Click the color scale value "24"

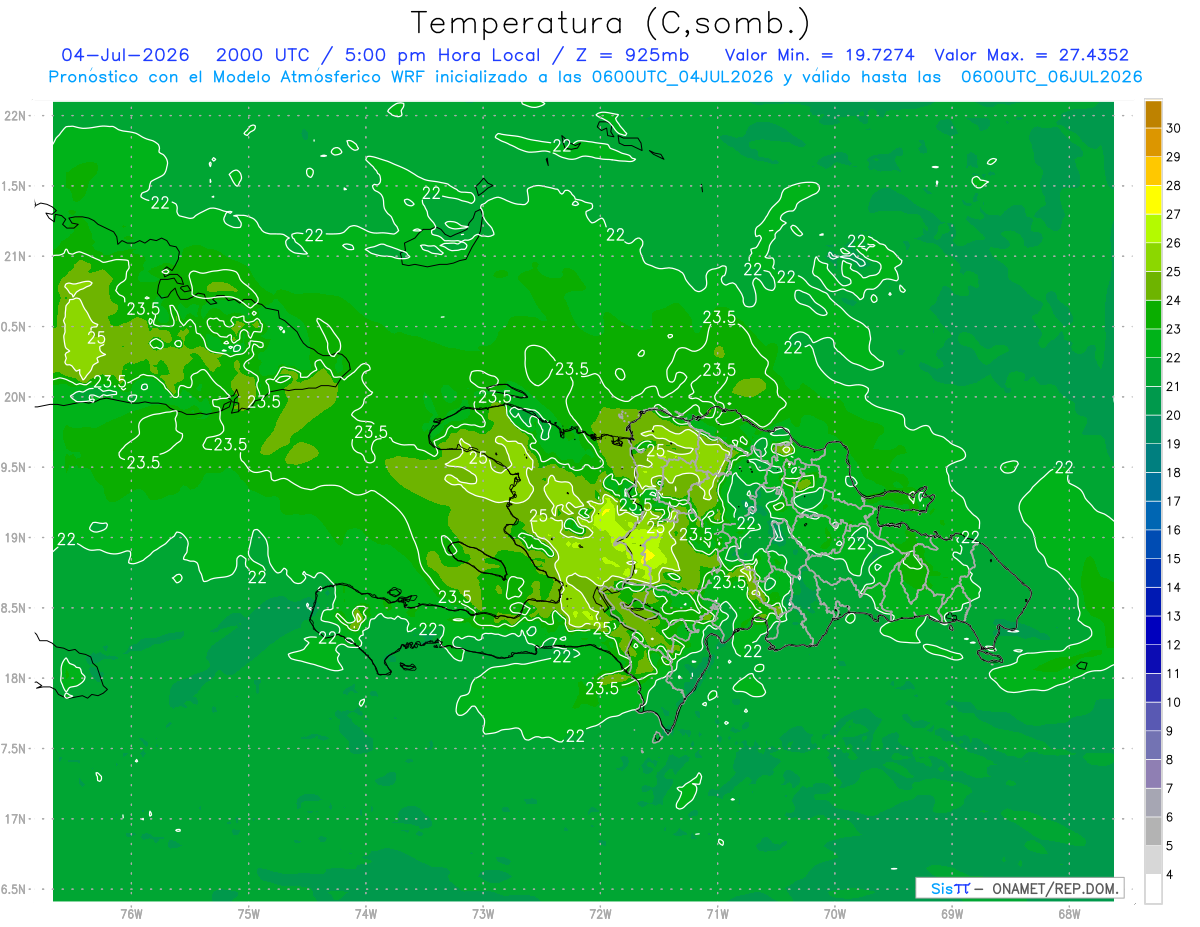(1174, 300)
